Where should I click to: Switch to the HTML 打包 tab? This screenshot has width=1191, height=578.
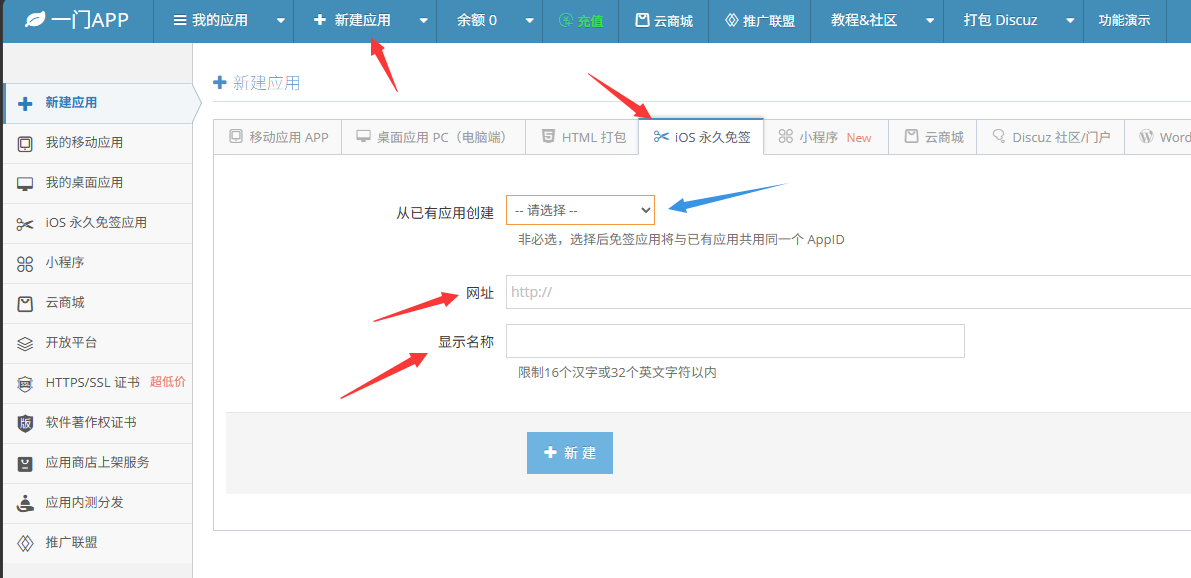tap(582, 137)
